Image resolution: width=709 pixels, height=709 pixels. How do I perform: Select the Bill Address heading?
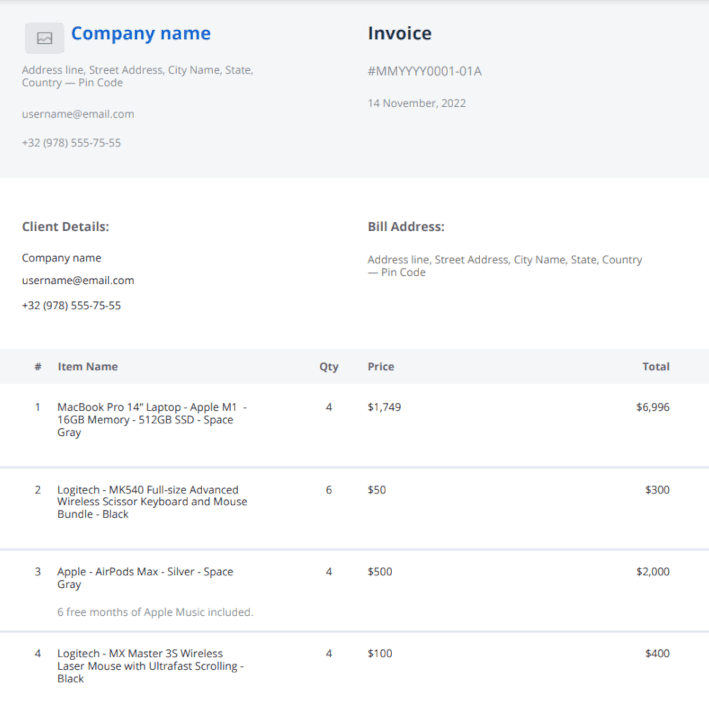pos(406,227)
